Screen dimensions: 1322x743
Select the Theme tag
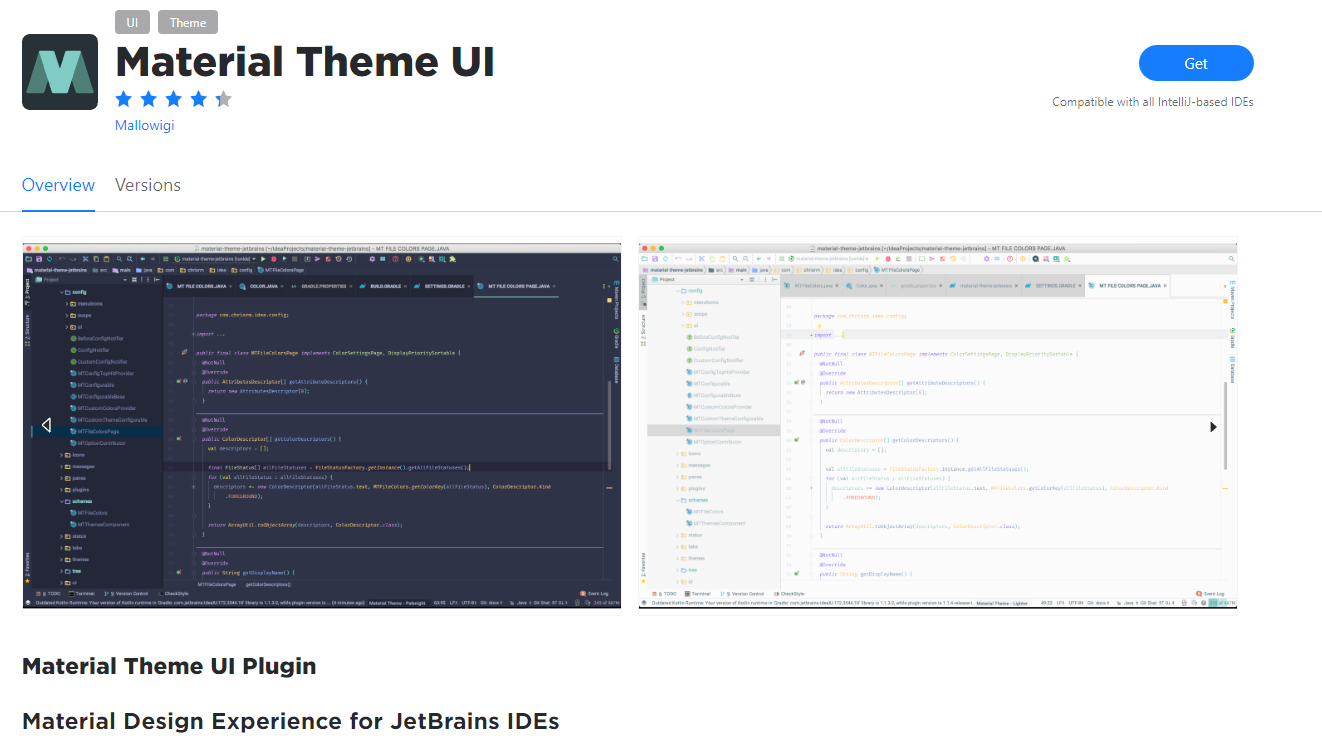tap(187, 22)
